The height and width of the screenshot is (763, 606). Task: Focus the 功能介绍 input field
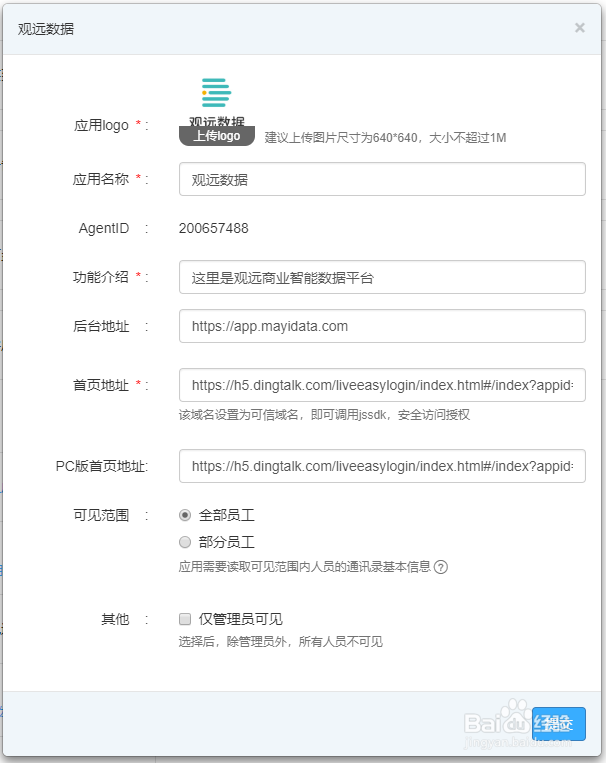point(382,277)
